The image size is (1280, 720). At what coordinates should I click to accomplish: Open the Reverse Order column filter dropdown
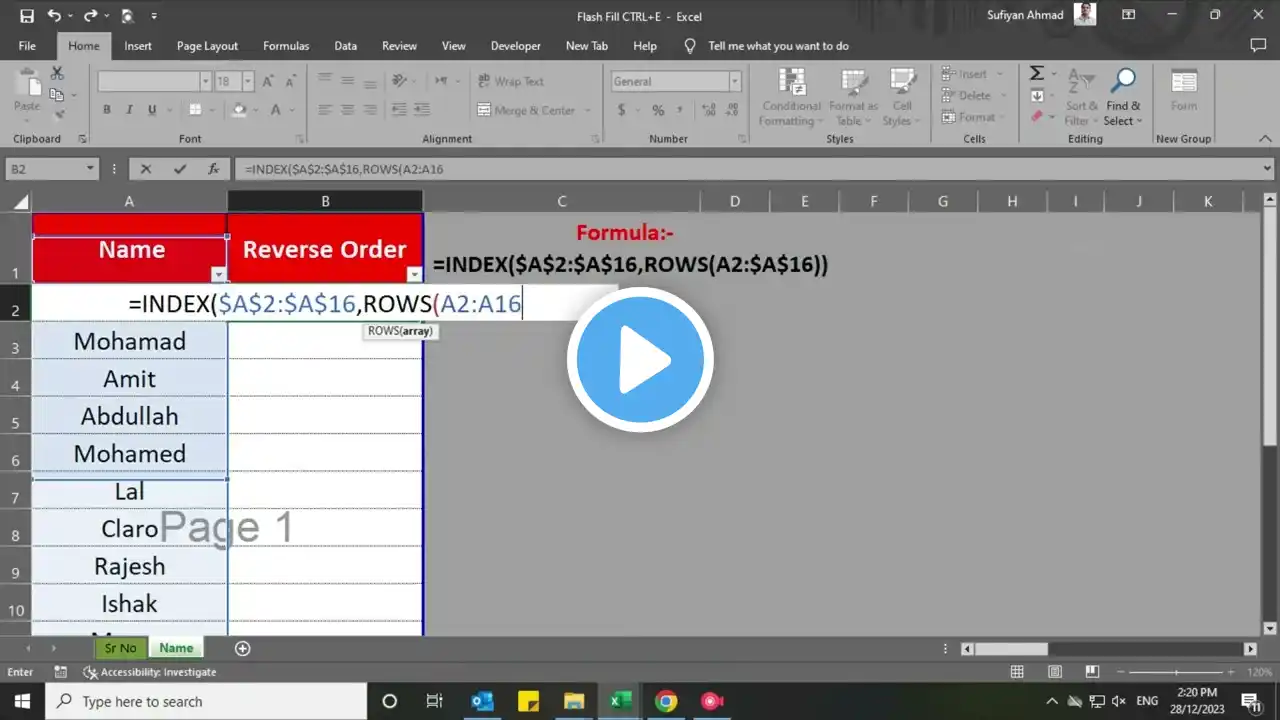(414, 274)
